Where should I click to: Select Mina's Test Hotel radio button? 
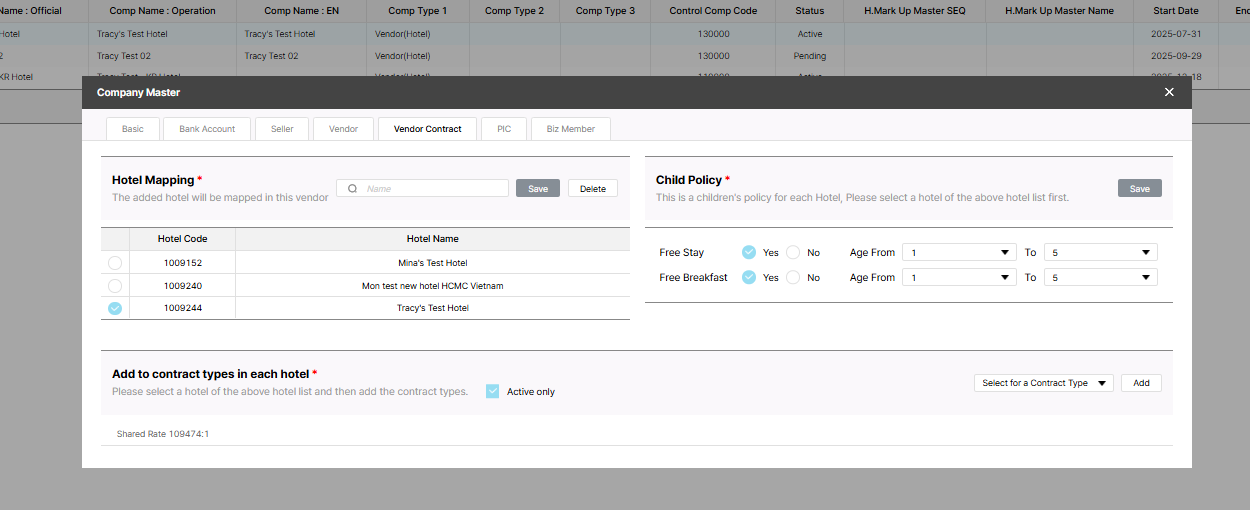(x=115, y=263)
